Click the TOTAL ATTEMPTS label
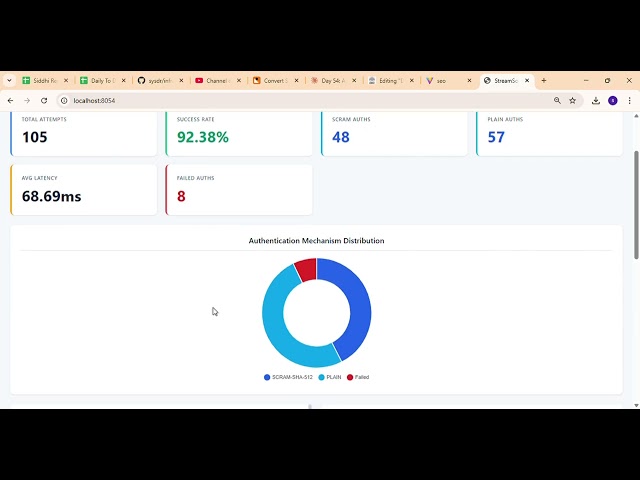This screenshot has height=480, width=640. [44, 119]
